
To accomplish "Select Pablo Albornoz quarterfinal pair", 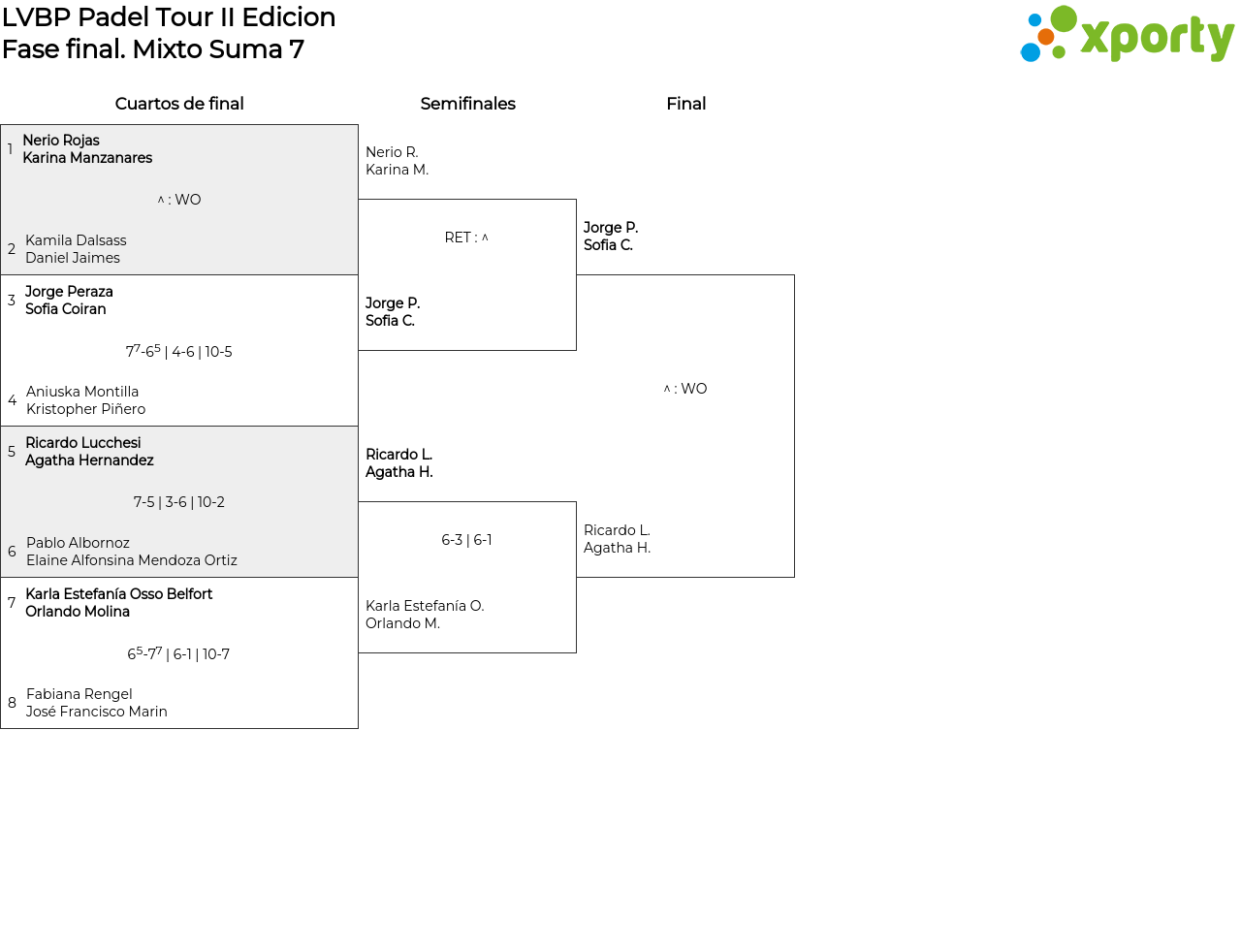I will pos(131,552).
